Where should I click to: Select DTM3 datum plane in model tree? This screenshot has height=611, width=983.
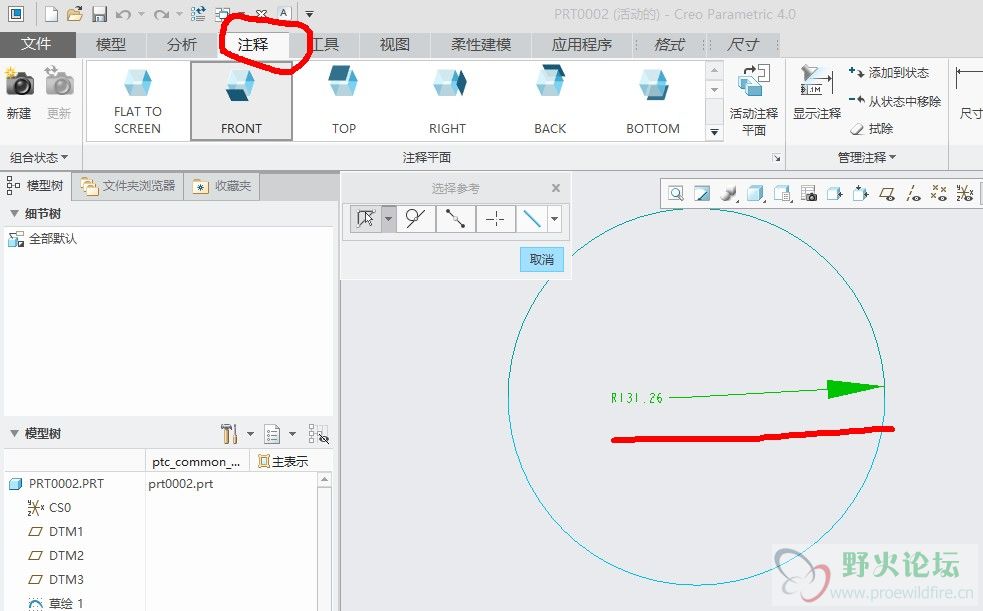56,579
